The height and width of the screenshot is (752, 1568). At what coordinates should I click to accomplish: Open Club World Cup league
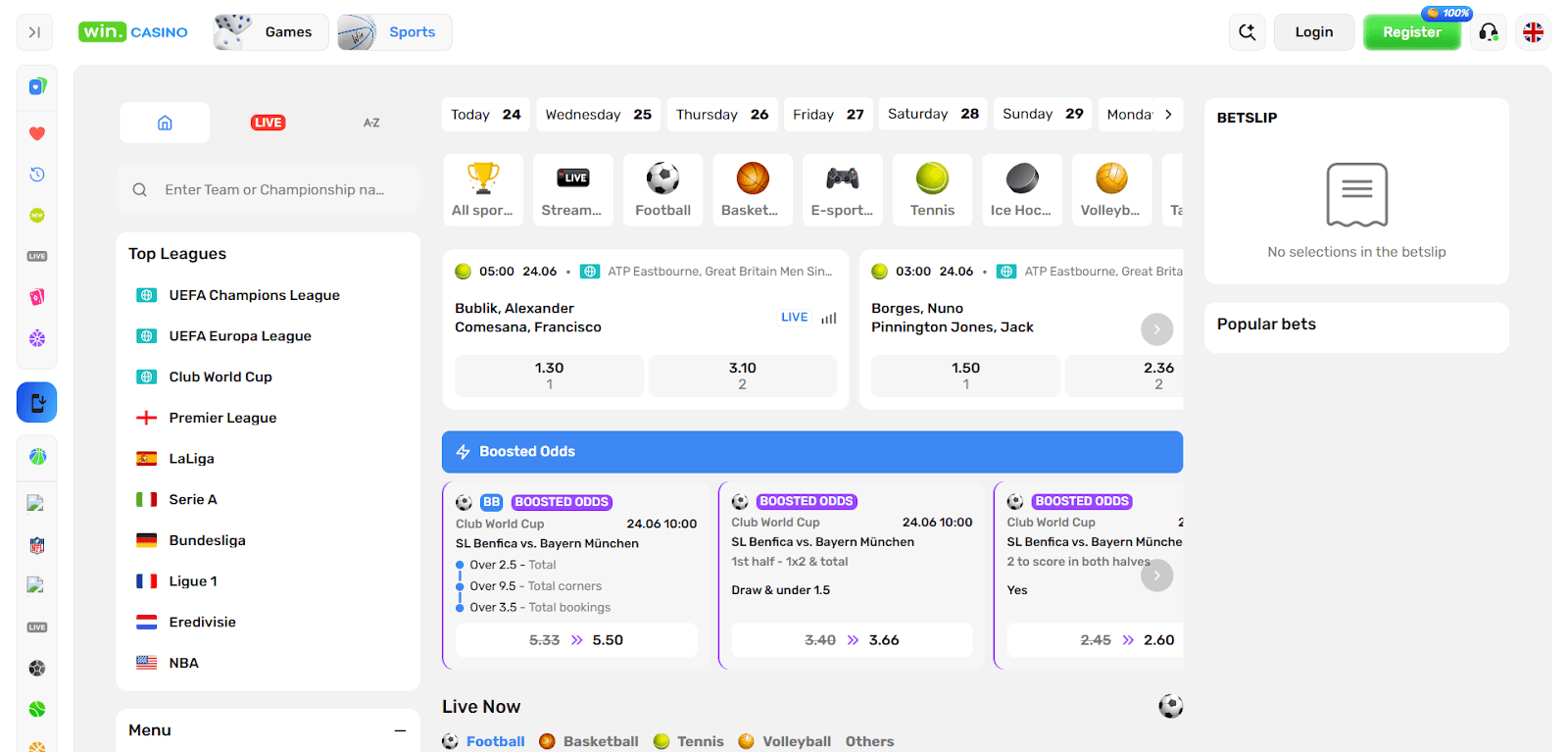pyautogui.click(x=220, y=377)
